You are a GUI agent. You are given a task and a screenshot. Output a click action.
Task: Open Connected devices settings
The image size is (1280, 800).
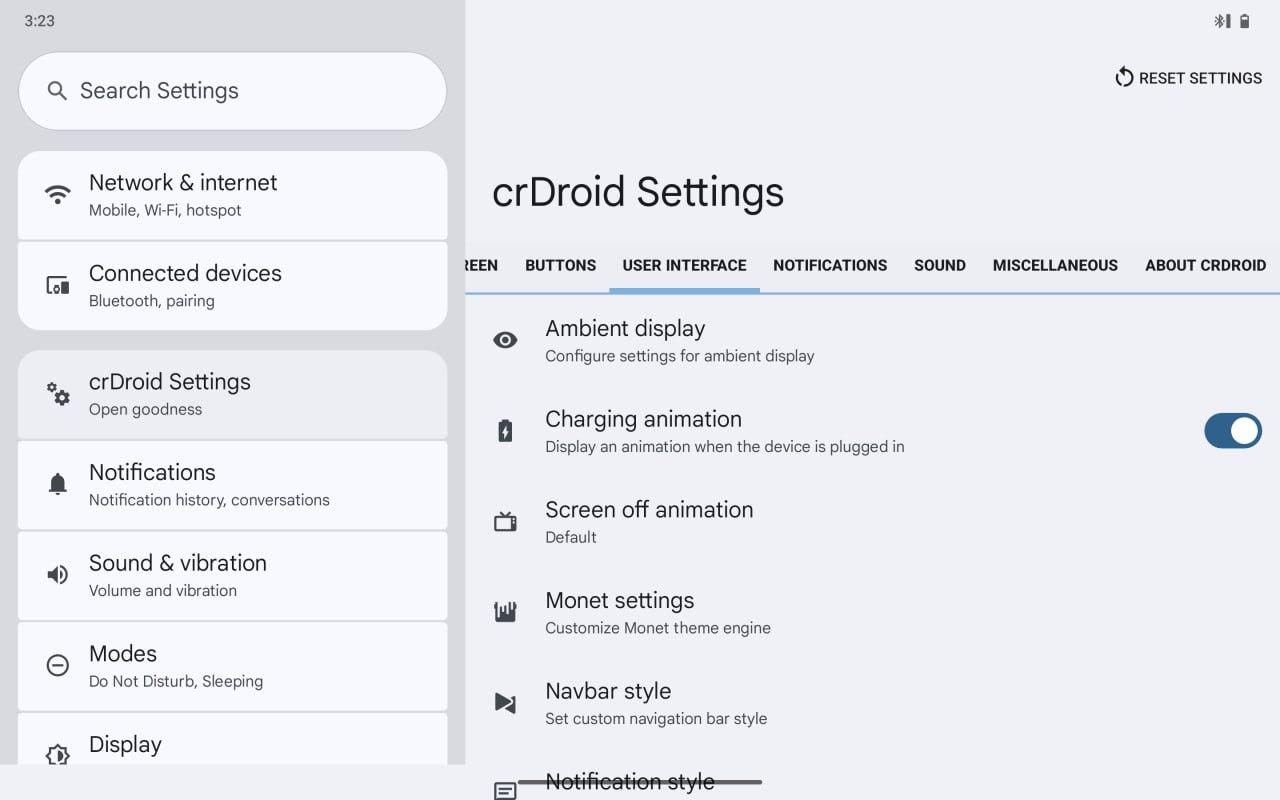(232, 286)
